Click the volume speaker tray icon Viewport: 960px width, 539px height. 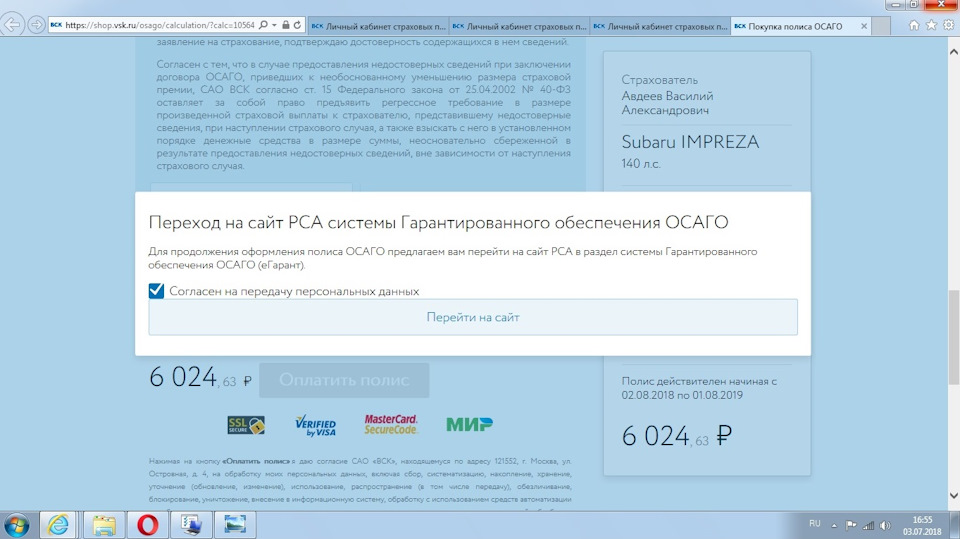[x=885, y=525]
